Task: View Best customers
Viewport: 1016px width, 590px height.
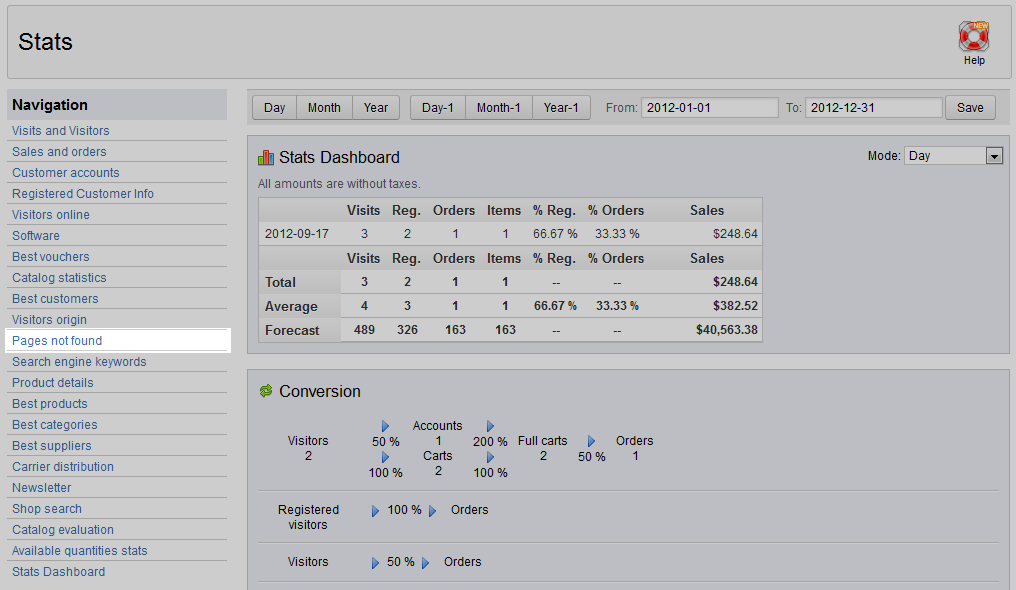Action: point(55,299)
